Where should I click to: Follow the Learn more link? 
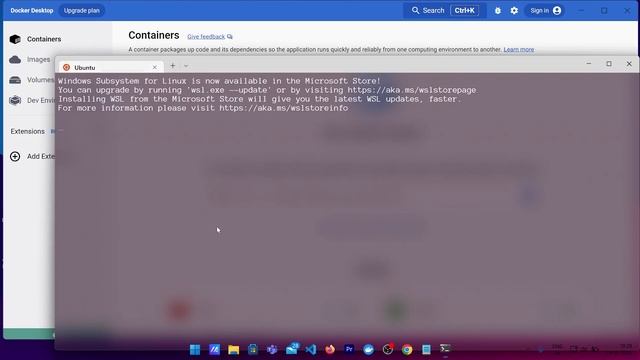point(519,49)
